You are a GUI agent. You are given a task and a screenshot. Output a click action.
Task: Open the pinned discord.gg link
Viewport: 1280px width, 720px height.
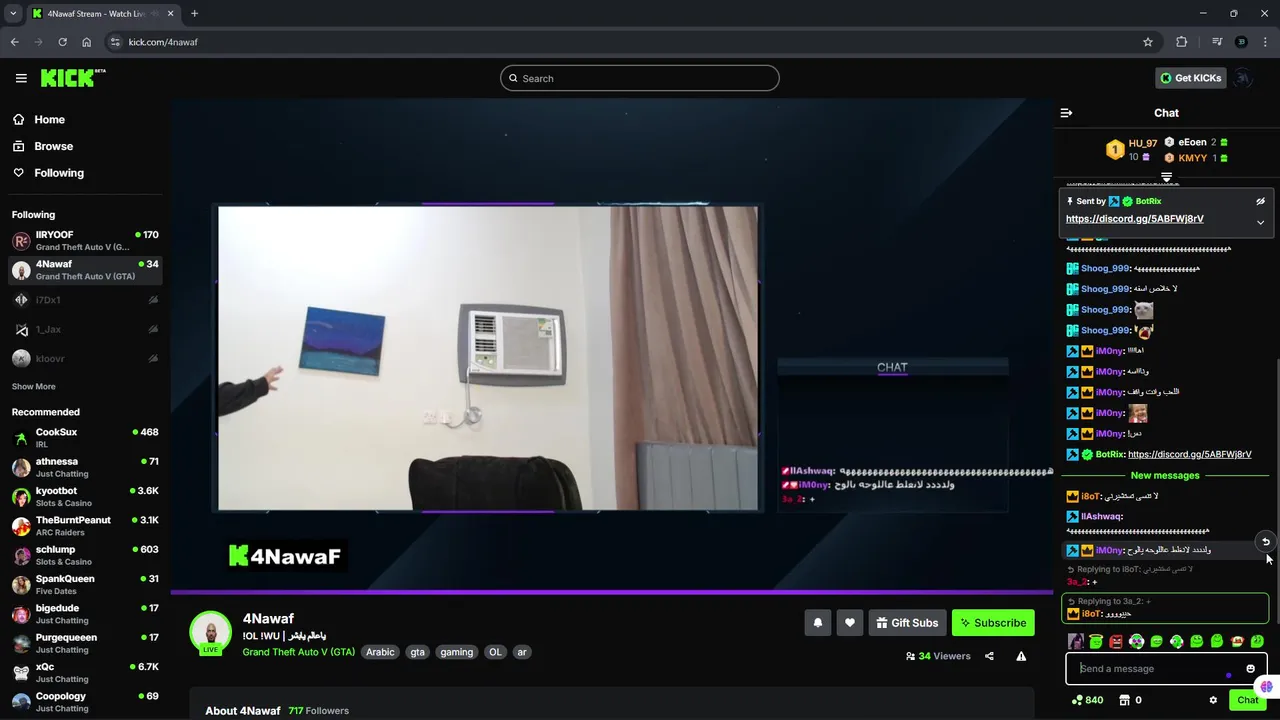point(1134,219)
